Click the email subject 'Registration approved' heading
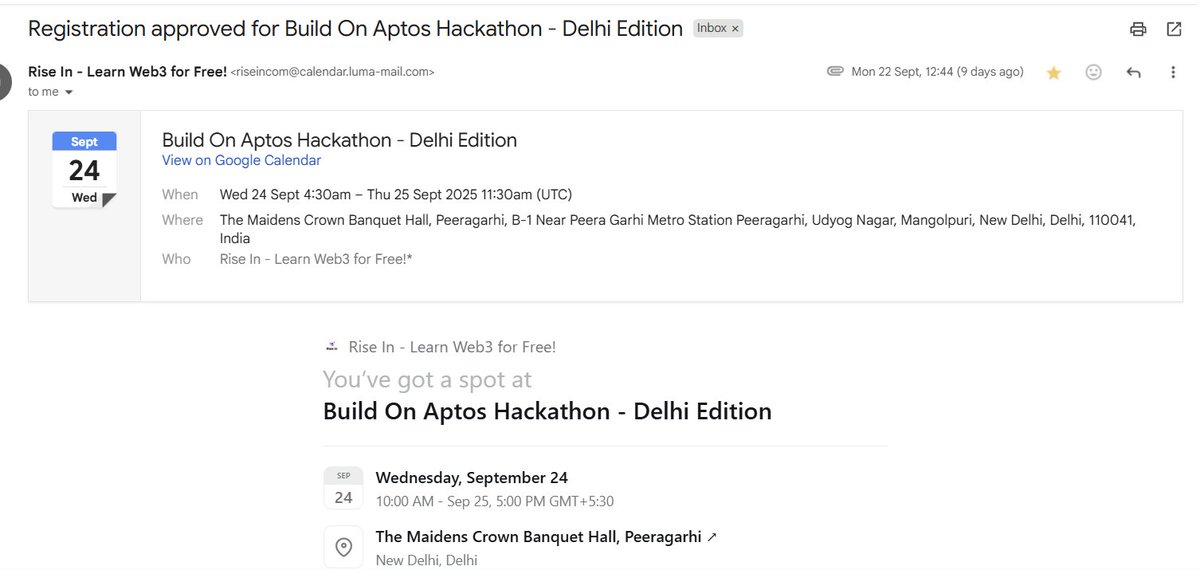This screenshot has height=570, width=1200. 355,29
